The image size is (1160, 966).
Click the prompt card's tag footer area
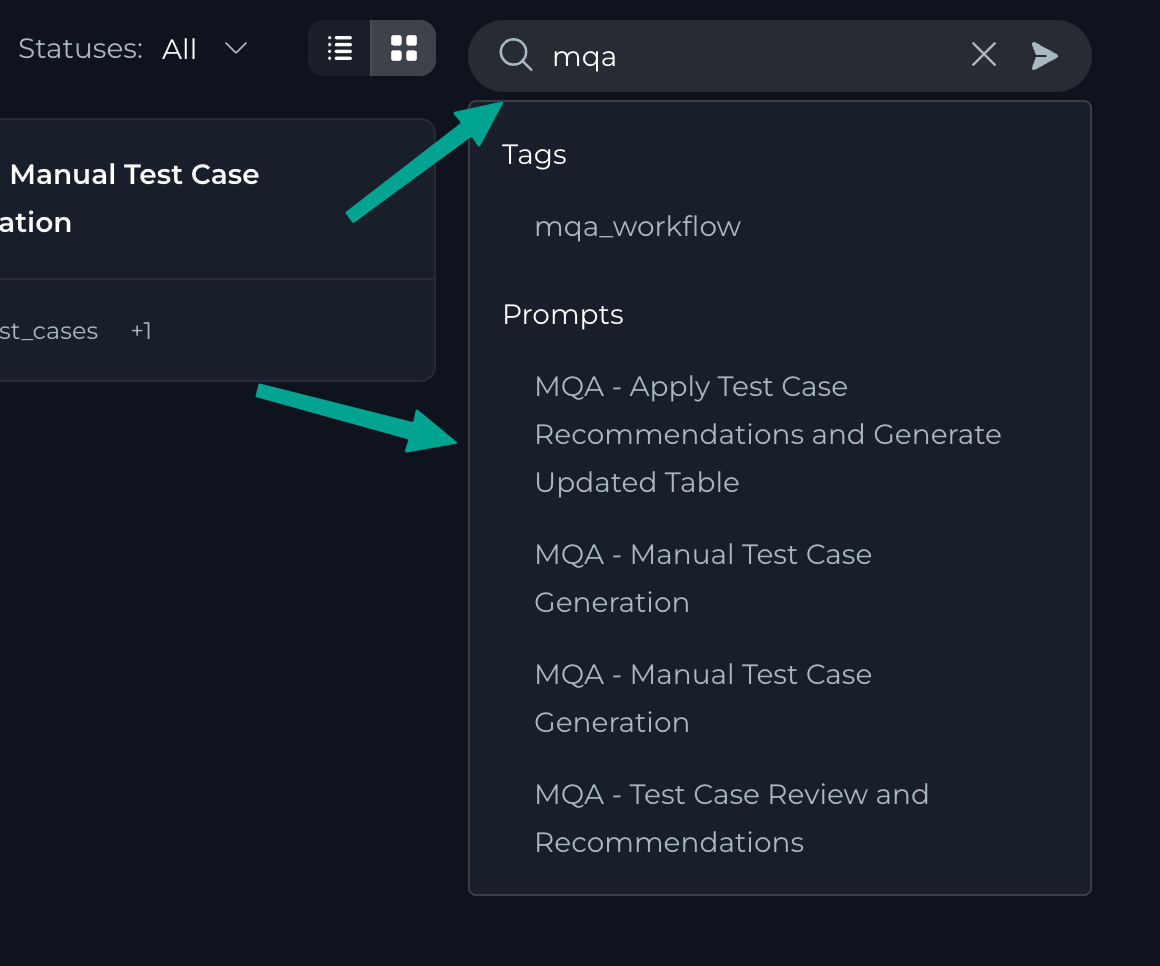(280, 331)
